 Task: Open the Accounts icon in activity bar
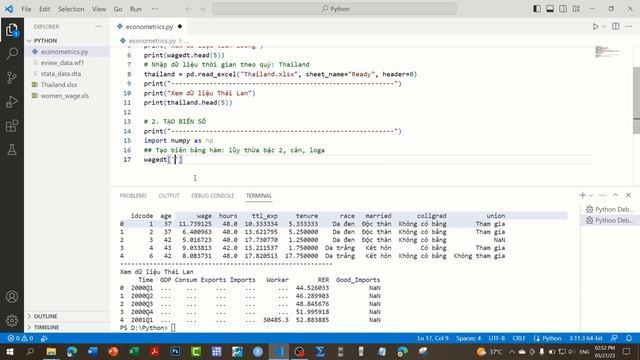coord(12,297)
